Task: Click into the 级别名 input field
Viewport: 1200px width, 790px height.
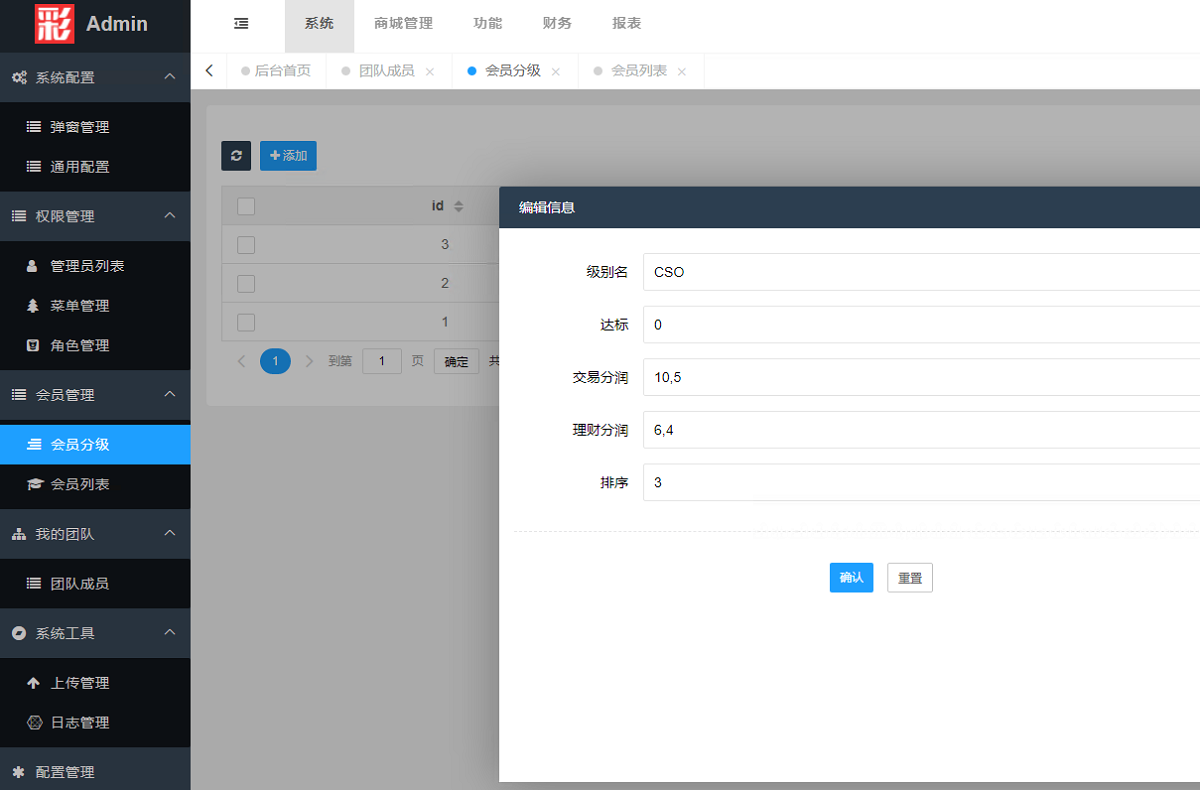Action: (x=920, y=272)
